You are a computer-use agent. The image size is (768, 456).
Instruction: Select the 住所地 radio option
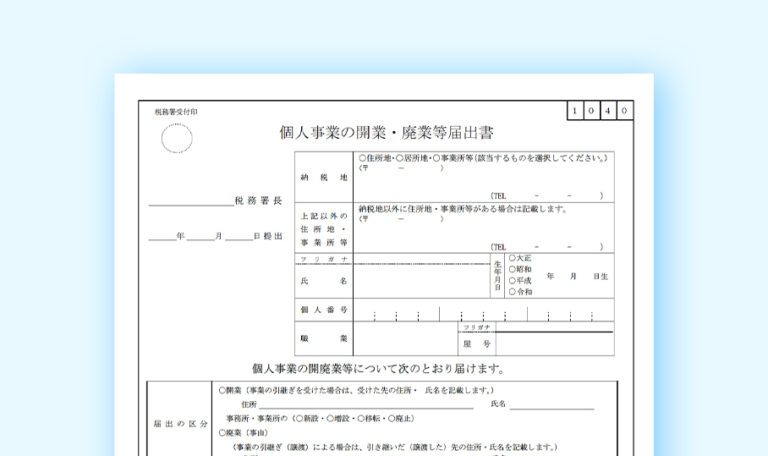click(x=362, y=158)
